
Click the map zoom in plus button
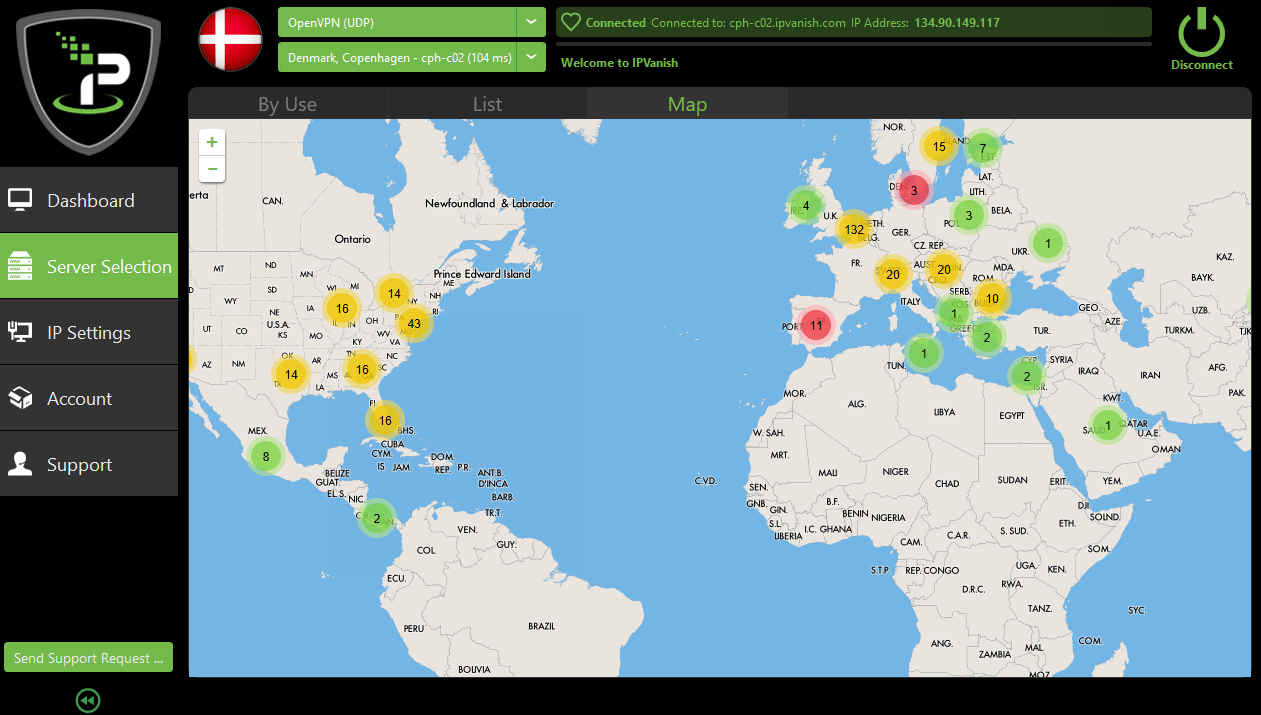[212, 143]
